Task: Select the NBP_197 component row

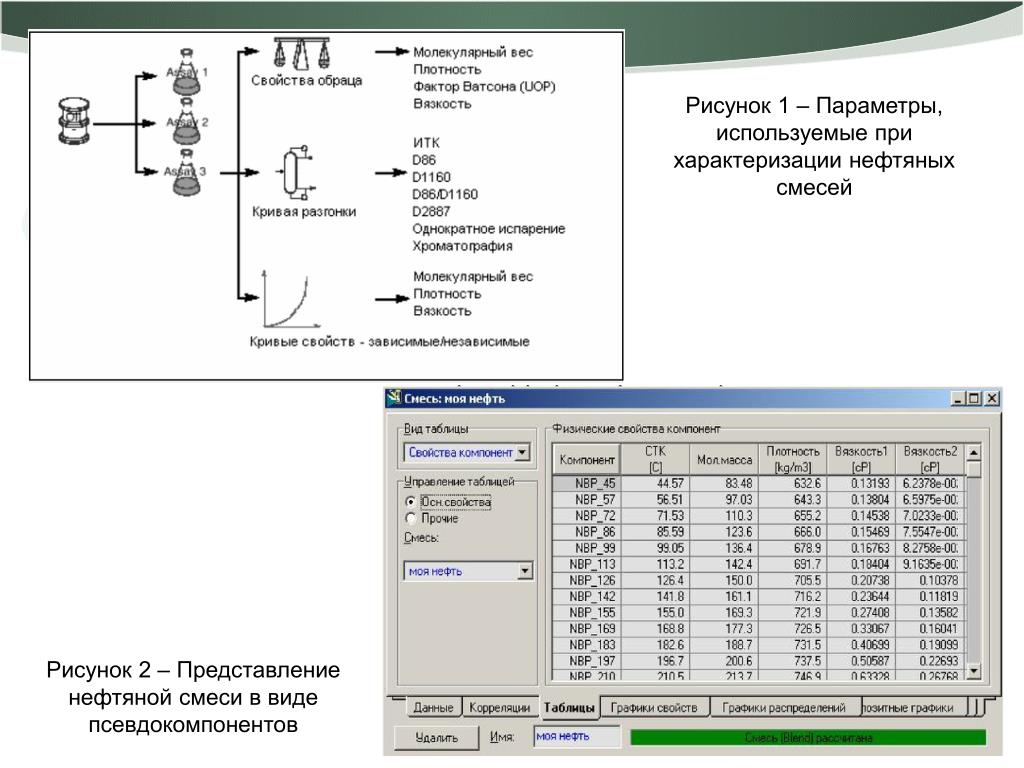Action: click(758, 661)
